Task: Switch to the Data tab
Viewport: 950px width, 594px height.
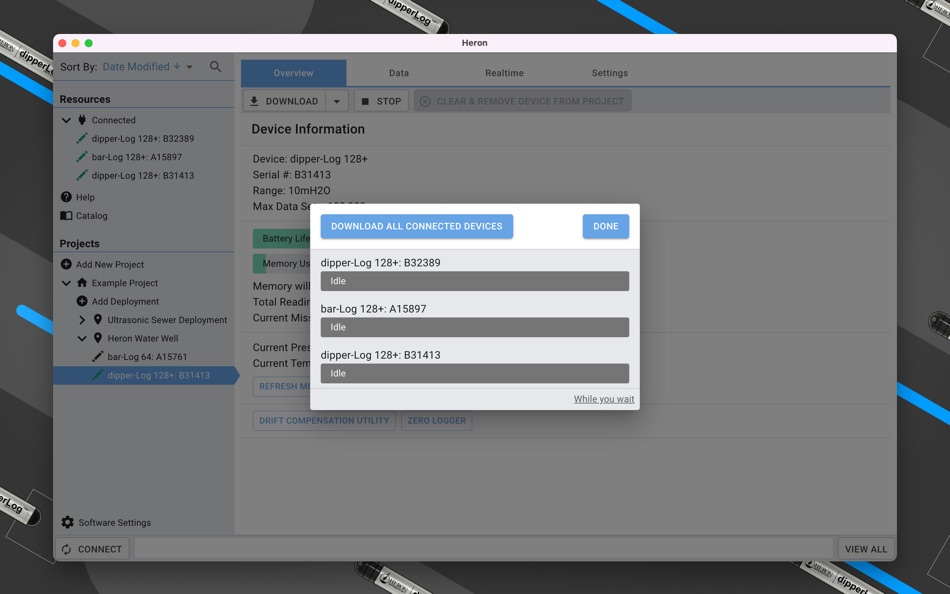Action: point(399,73)
